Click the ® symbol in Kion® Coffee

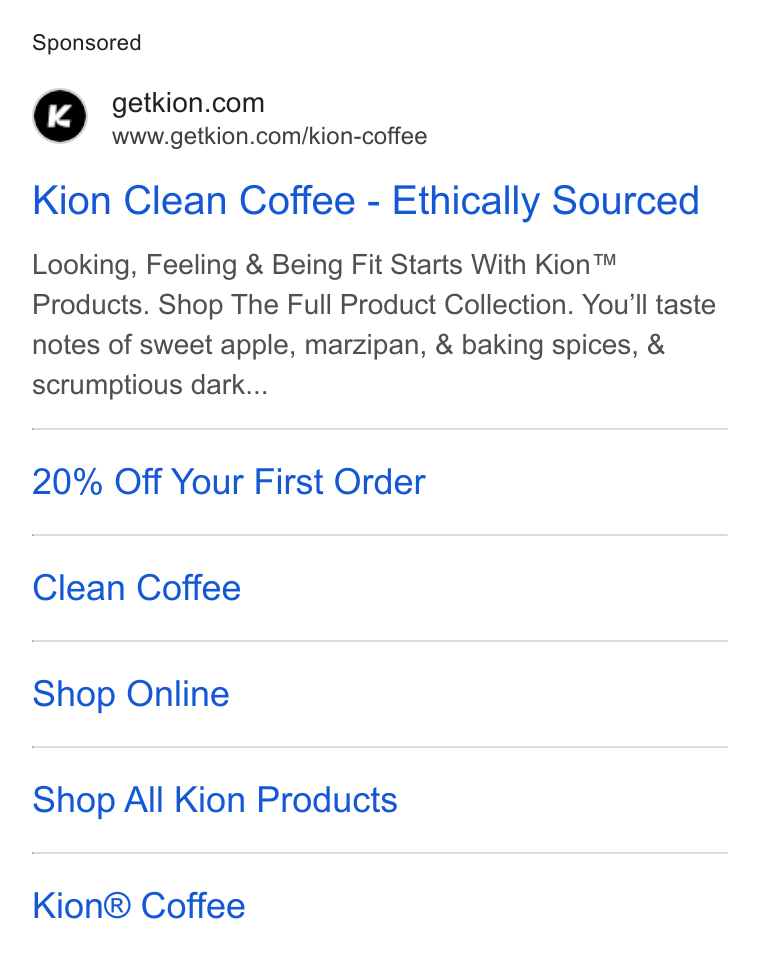point(117,905)
